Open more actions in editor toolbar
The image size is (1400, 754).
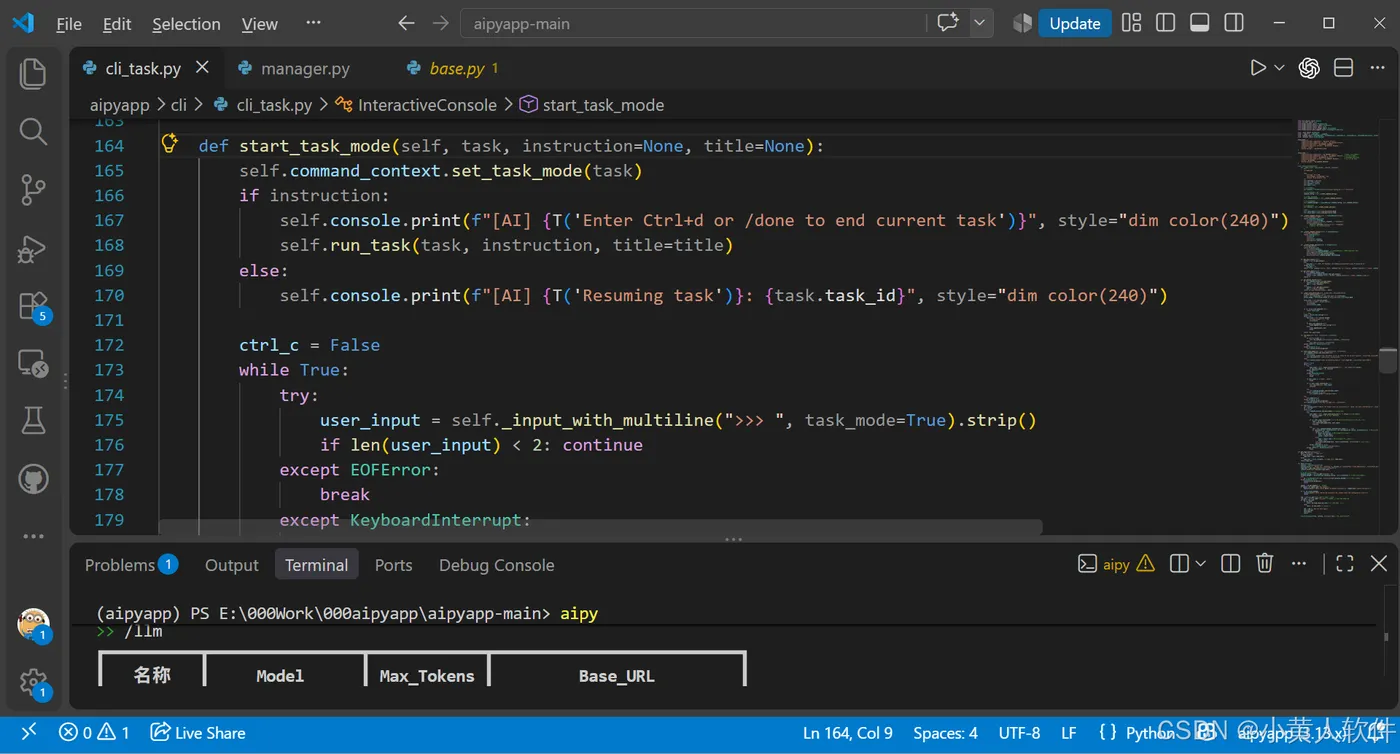(x=1378, y=68)
